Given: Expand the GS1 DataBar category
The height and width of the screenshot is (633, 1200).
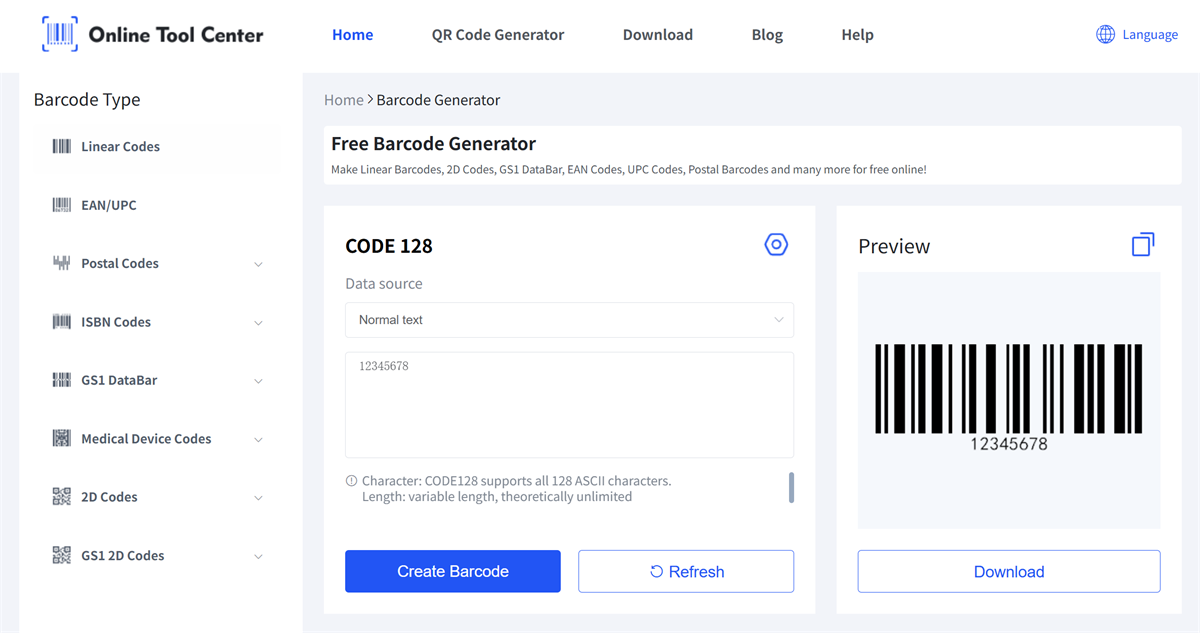Looking at the screenshot, I should pos(258,381).
